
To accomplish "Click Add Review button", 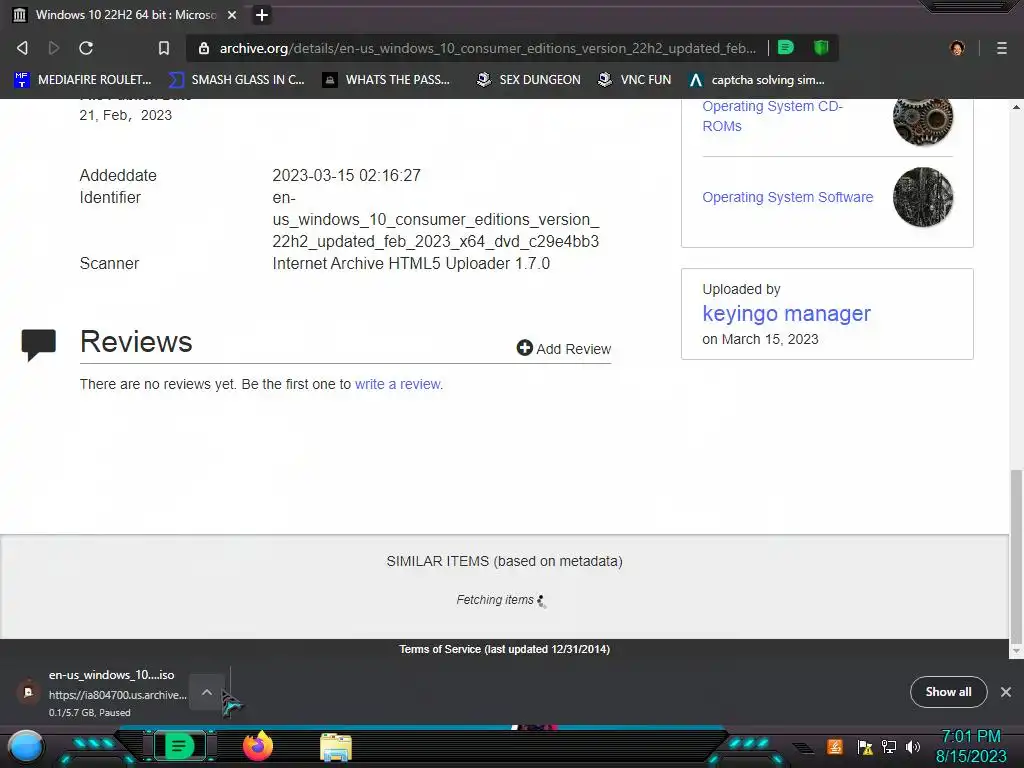I will click(x=564, y=348).
